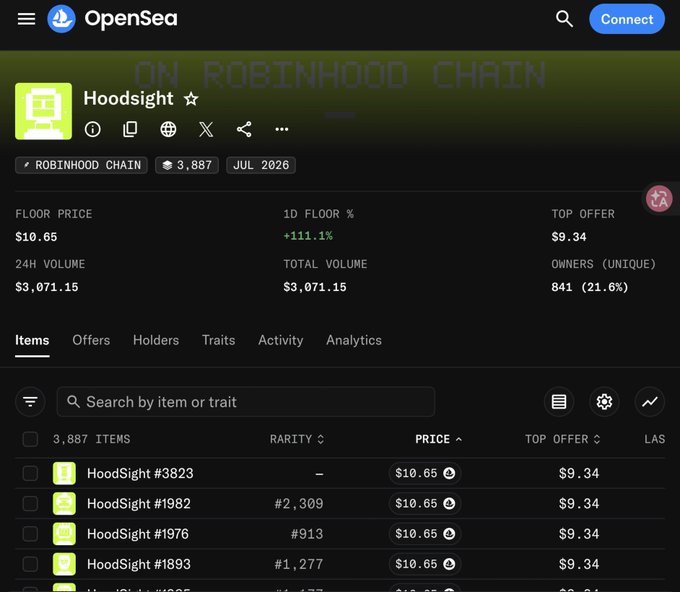680x592 pixels.
Task: Sort by PRICE column header
Action: (x=438, y=439)
